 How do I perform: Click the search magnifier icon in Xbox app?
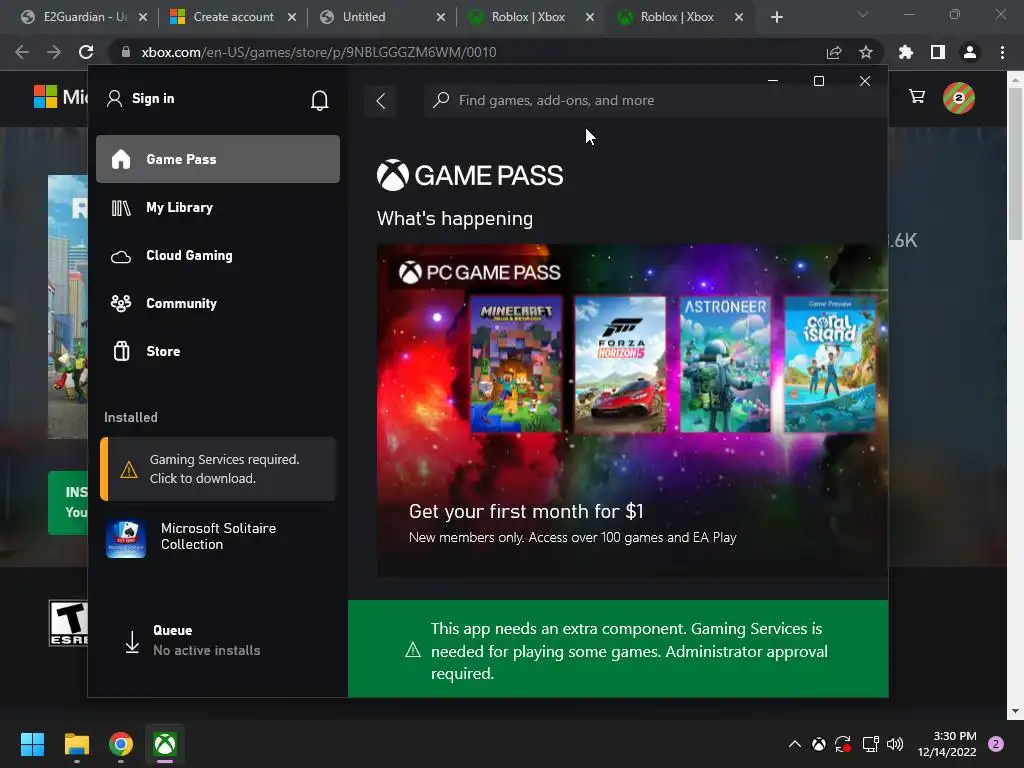pos(441,100)
